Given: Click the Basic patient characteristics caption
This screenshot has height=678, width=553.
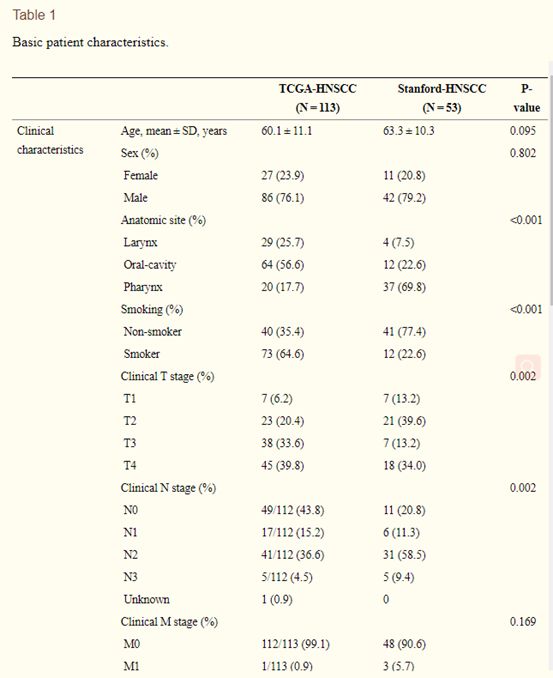Looking at the screenshot, I should coord(90,42).
